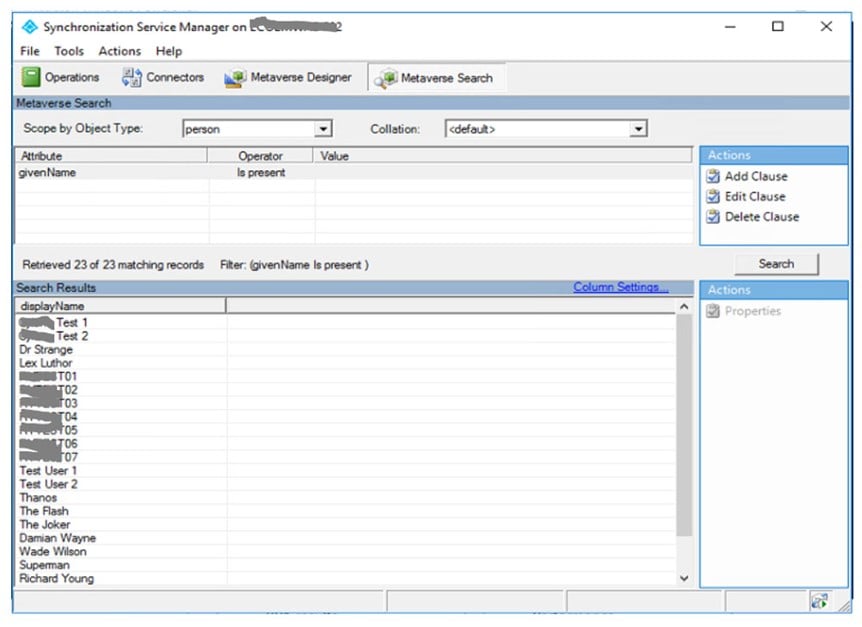Viewport: 862px width, 627px height.
Task: Select the 'Wade Wilson' result row
Action: coord(345,552)
